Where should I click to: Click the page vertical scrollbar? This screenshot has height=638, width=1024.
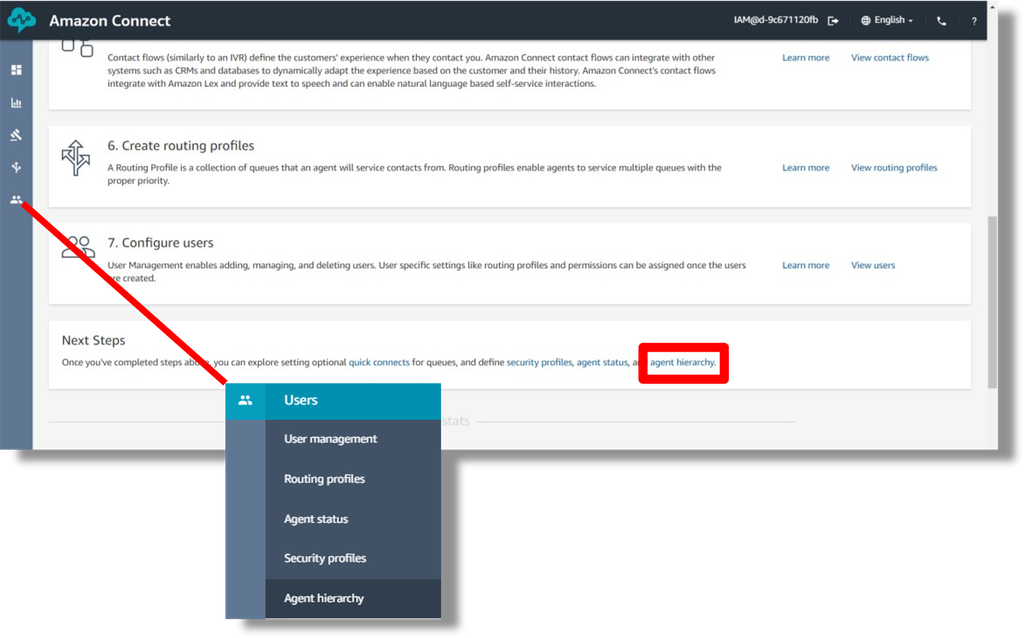coord(992,300)
